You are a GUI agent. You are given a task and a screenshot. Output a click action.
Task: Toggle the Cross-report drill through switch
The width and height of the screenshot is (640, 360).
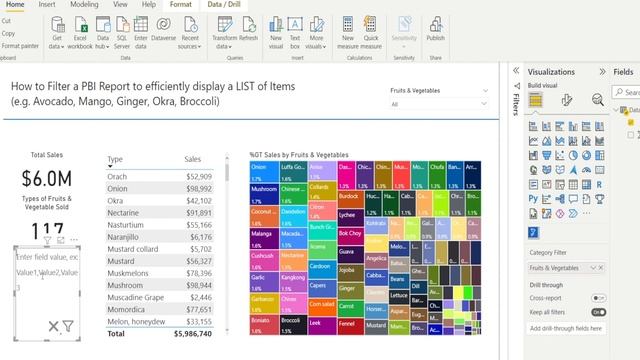[598, 298]
